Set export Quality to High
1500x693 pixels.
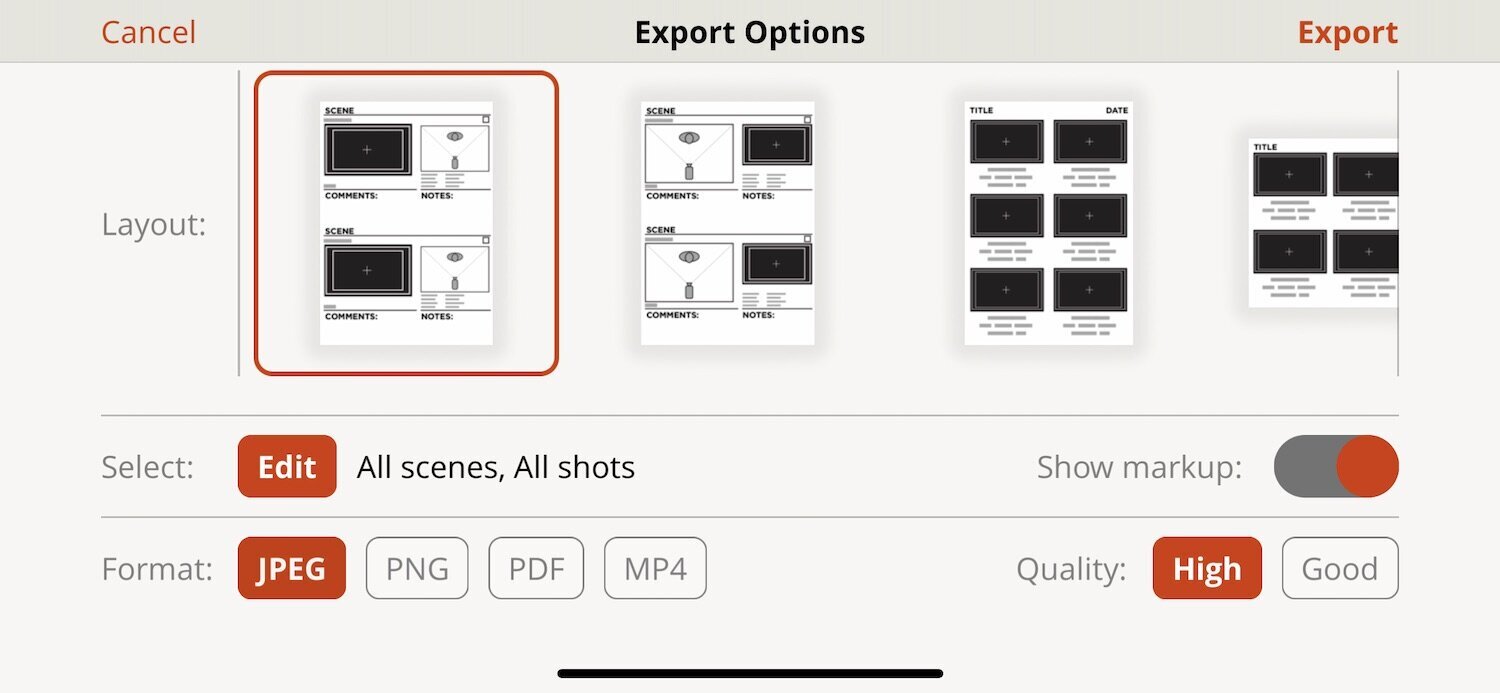tap(1207, 568)
